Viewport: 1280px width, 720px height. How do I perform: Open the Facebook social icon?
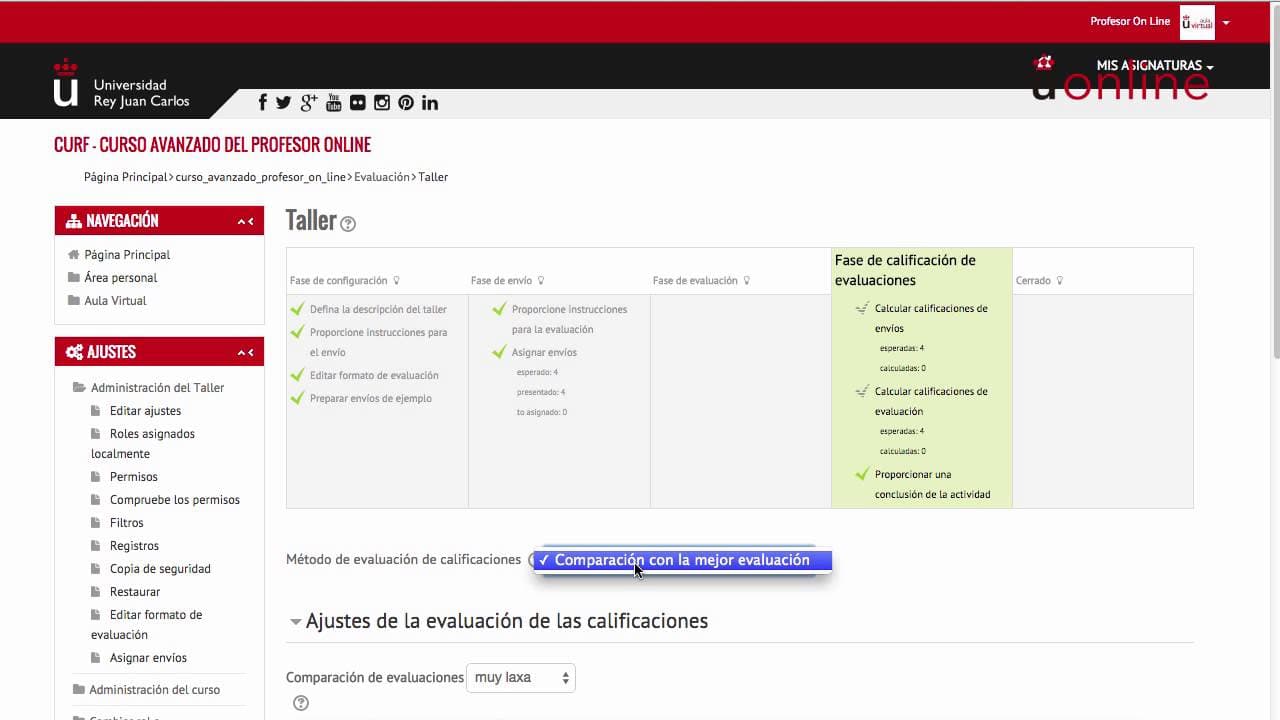263,102
